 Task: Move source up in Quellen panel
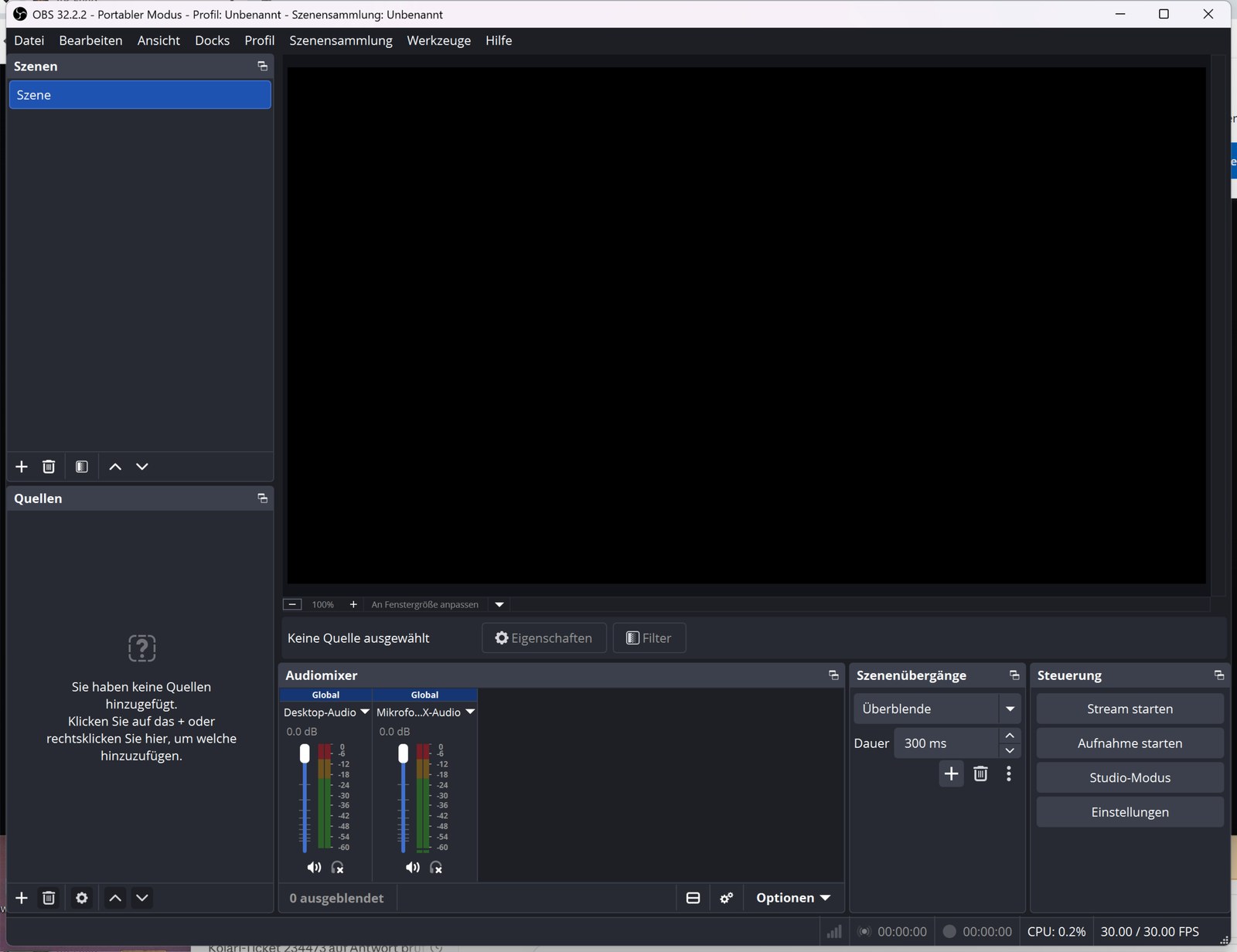coord(115,898)
